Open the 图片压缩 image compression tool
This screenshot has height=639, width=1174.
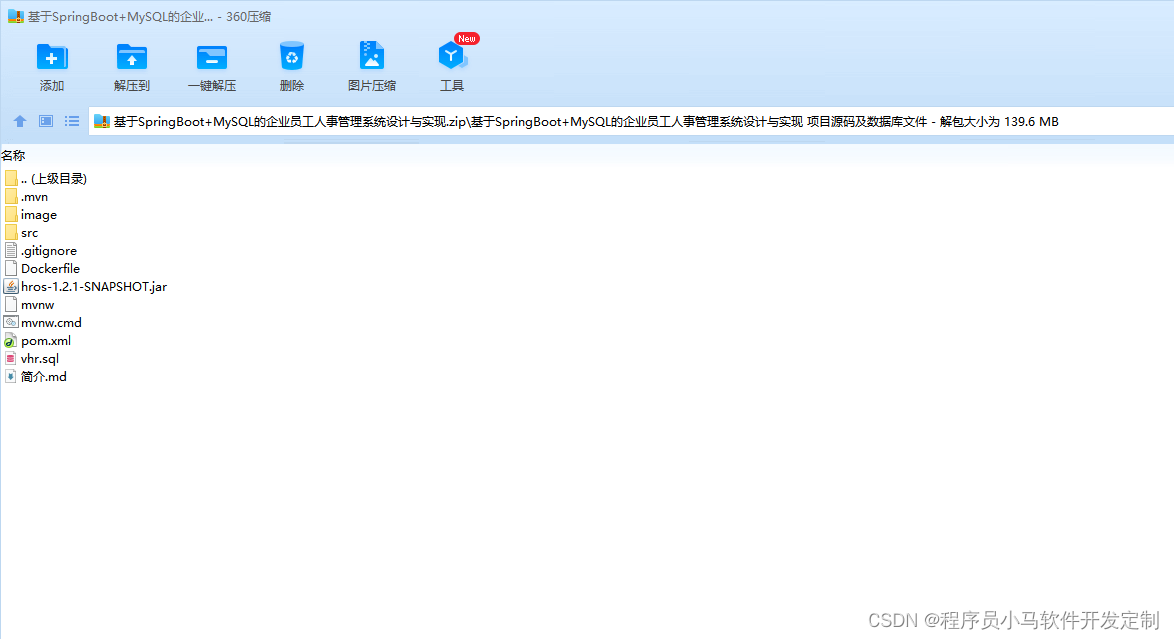point(371,56)
